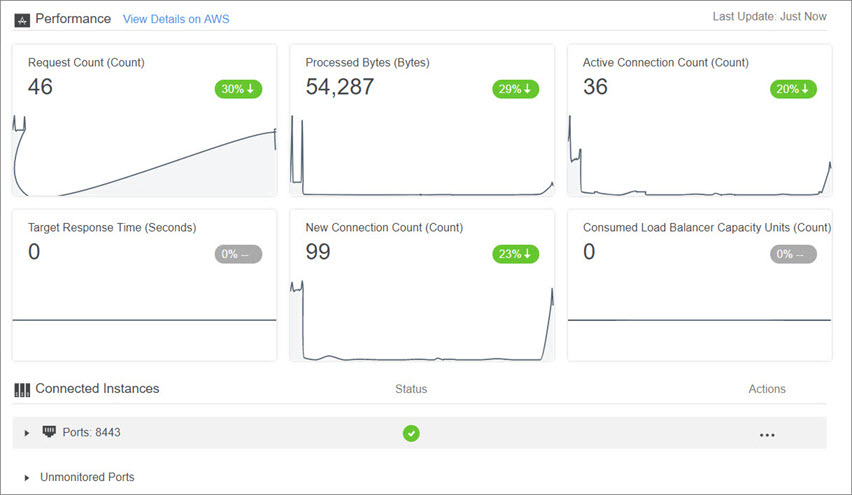Expand the Unmonitored Ports section arrow
The height and width of the screenshot is (495, 852).
tap(27, 477)
